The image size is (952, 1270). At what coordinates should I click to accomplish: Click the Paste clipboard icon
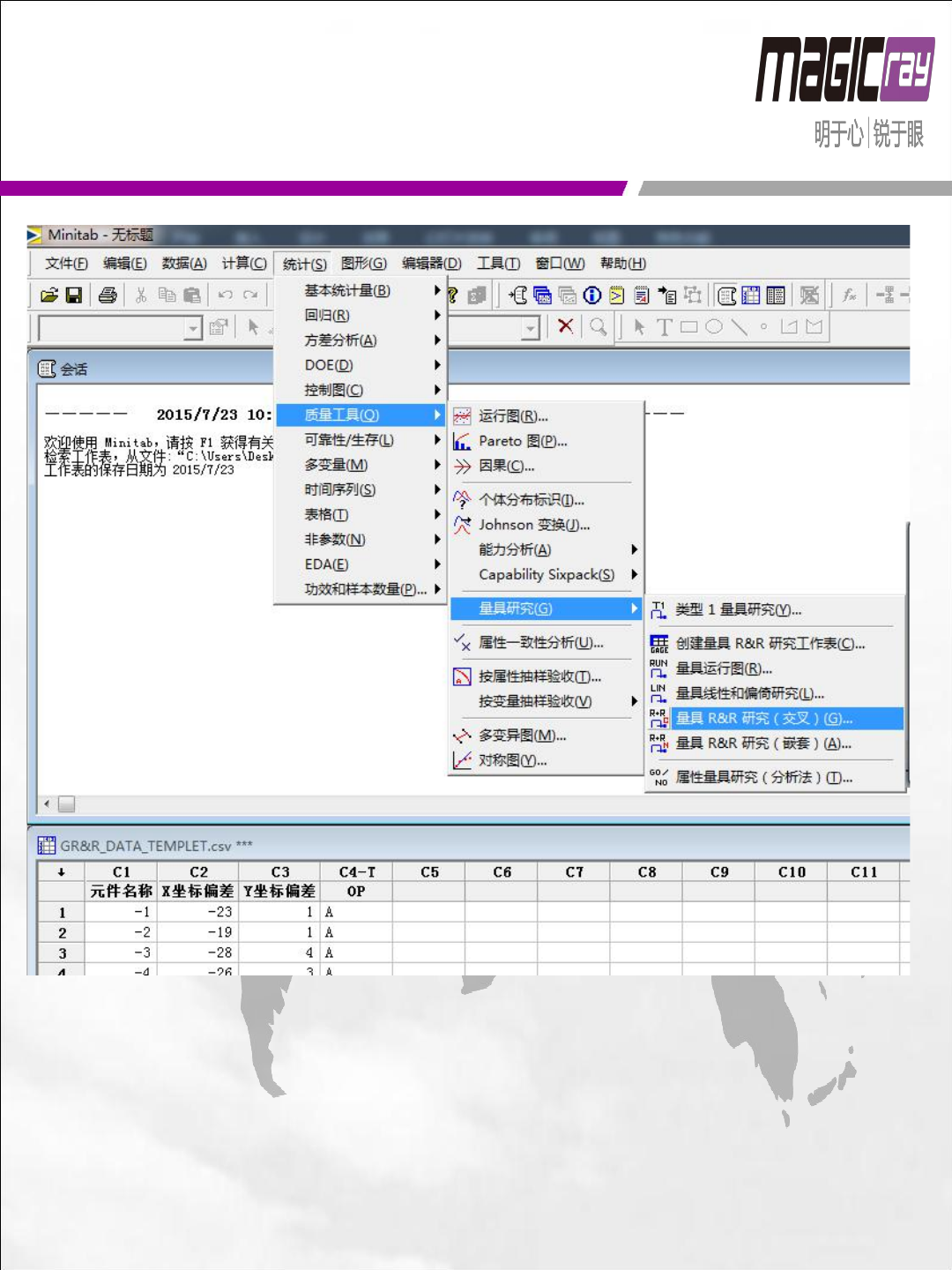click(x=191, y=295)
